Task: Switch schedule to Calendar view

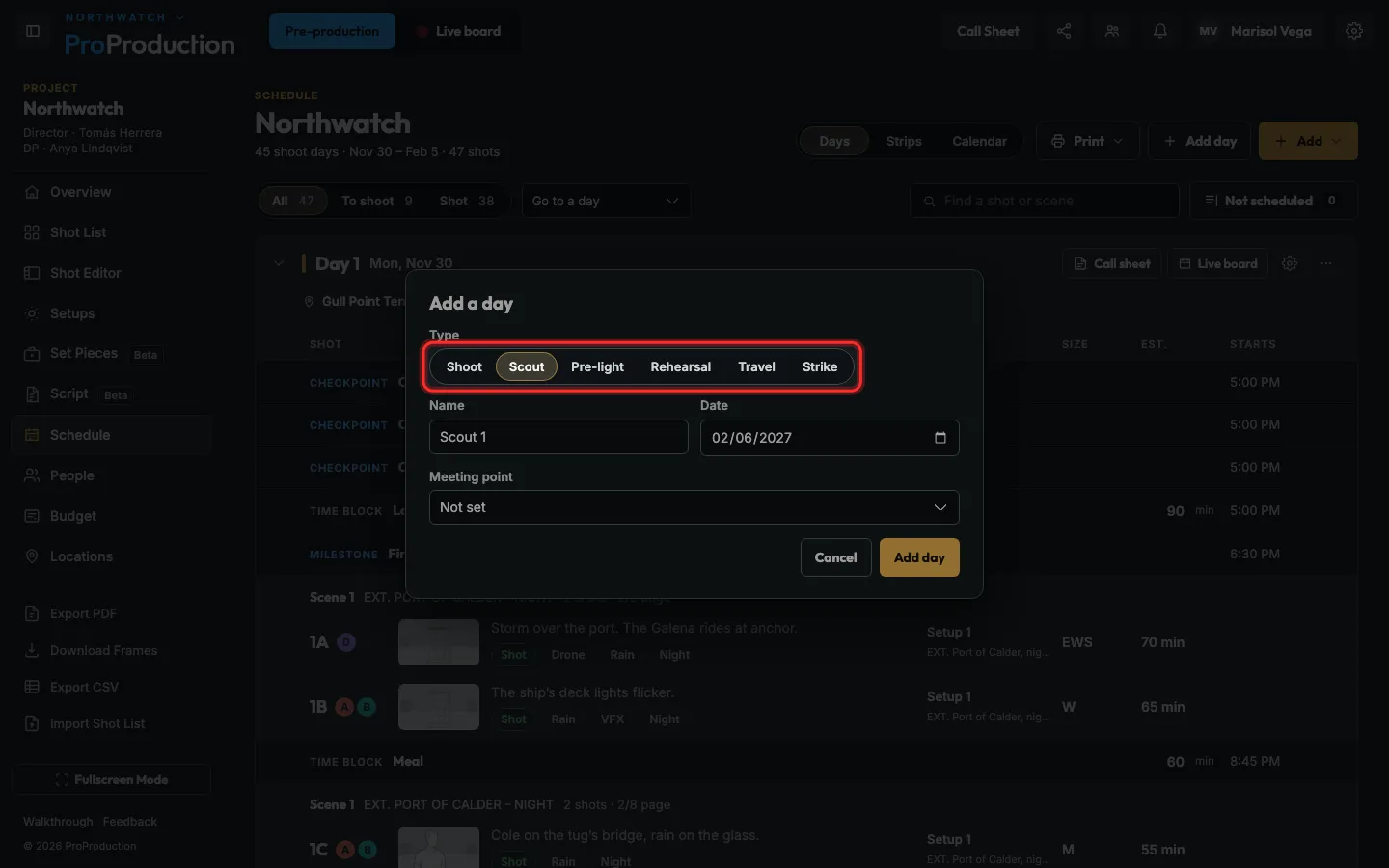Action: [x=979, y=141]
